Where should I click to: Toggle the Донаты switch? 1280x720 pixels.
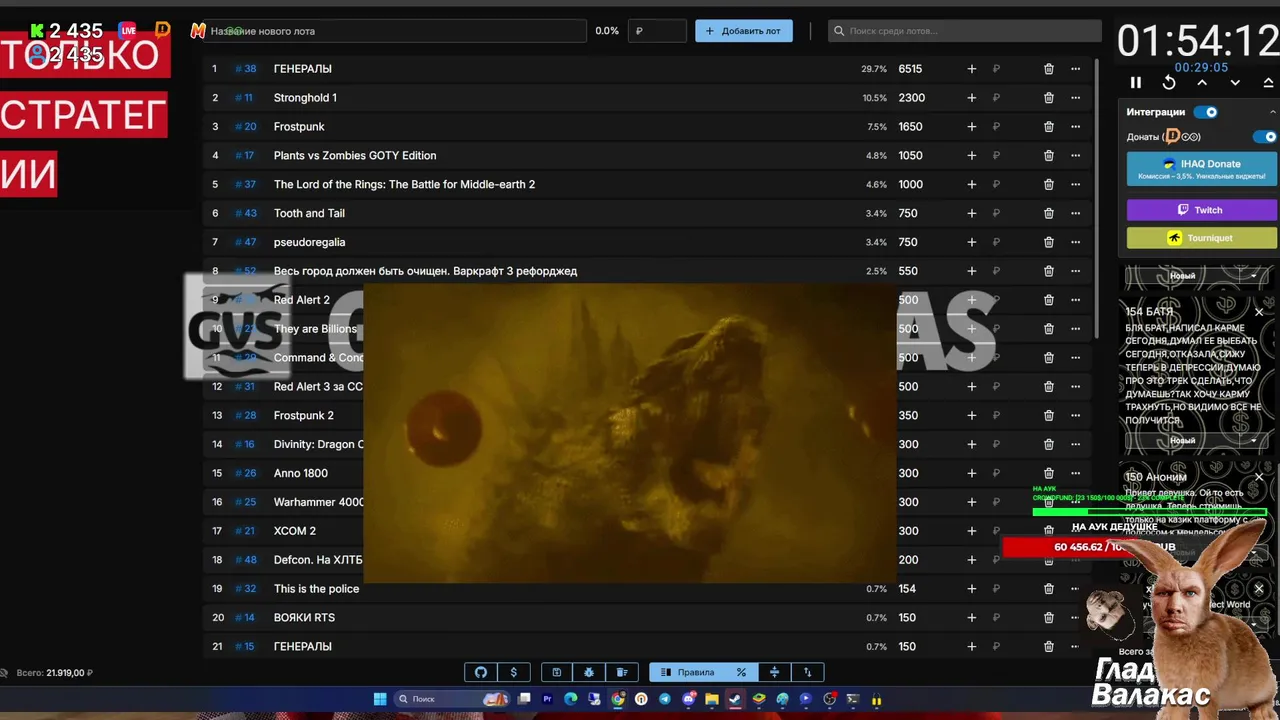[1266, 137]
